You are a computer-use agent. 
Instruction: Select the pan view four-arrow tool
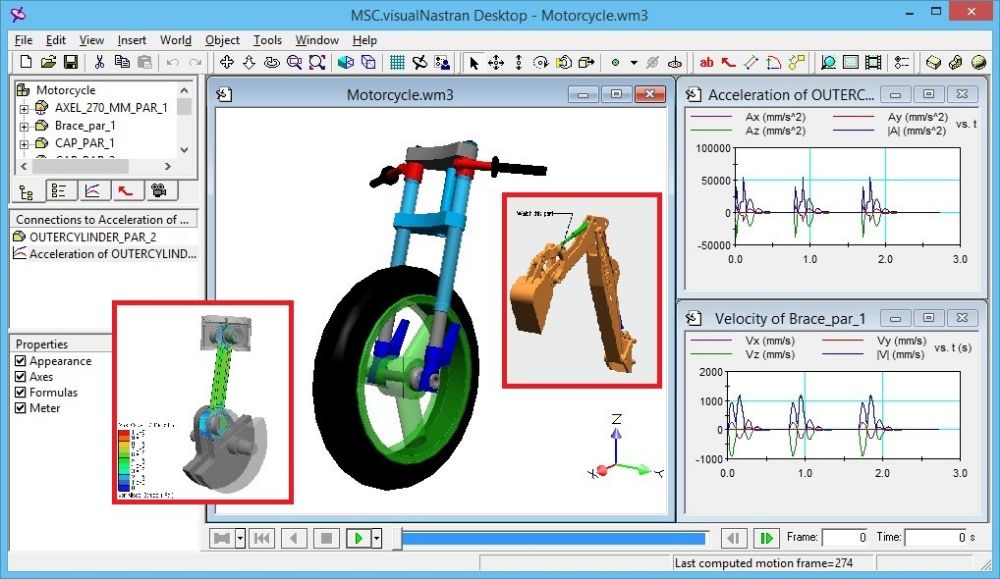pos(226,62)
